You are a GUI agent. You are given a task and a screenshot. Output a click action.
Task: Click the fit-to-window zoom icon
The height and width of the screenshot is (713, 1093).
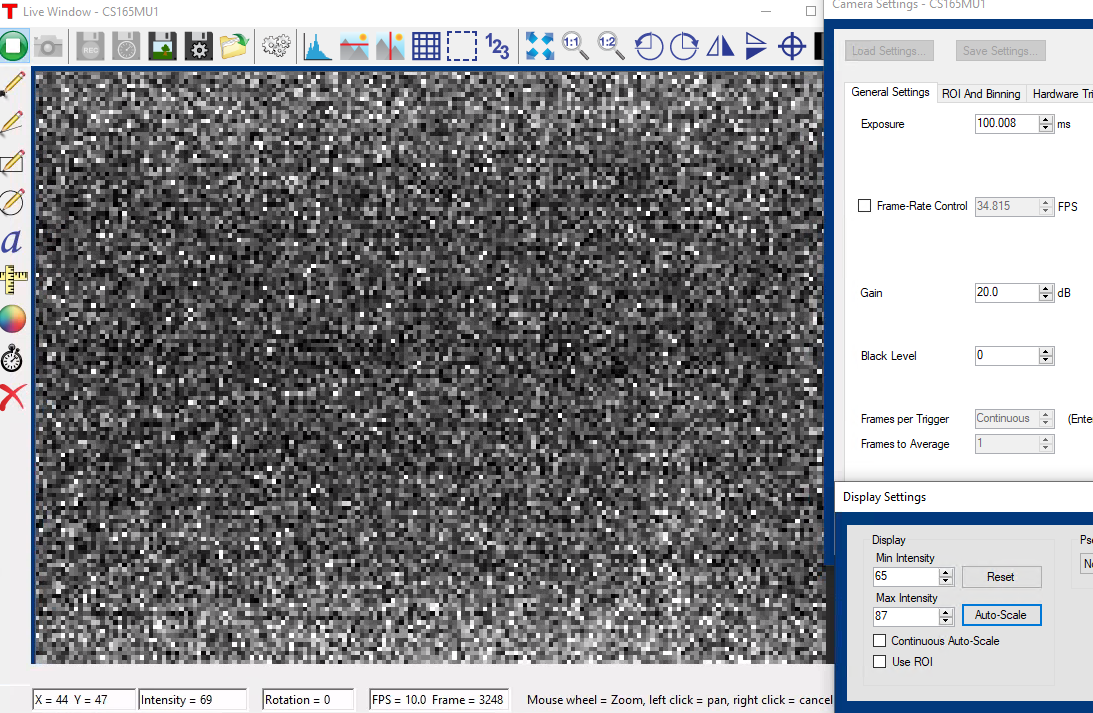[x=540, y=46]
